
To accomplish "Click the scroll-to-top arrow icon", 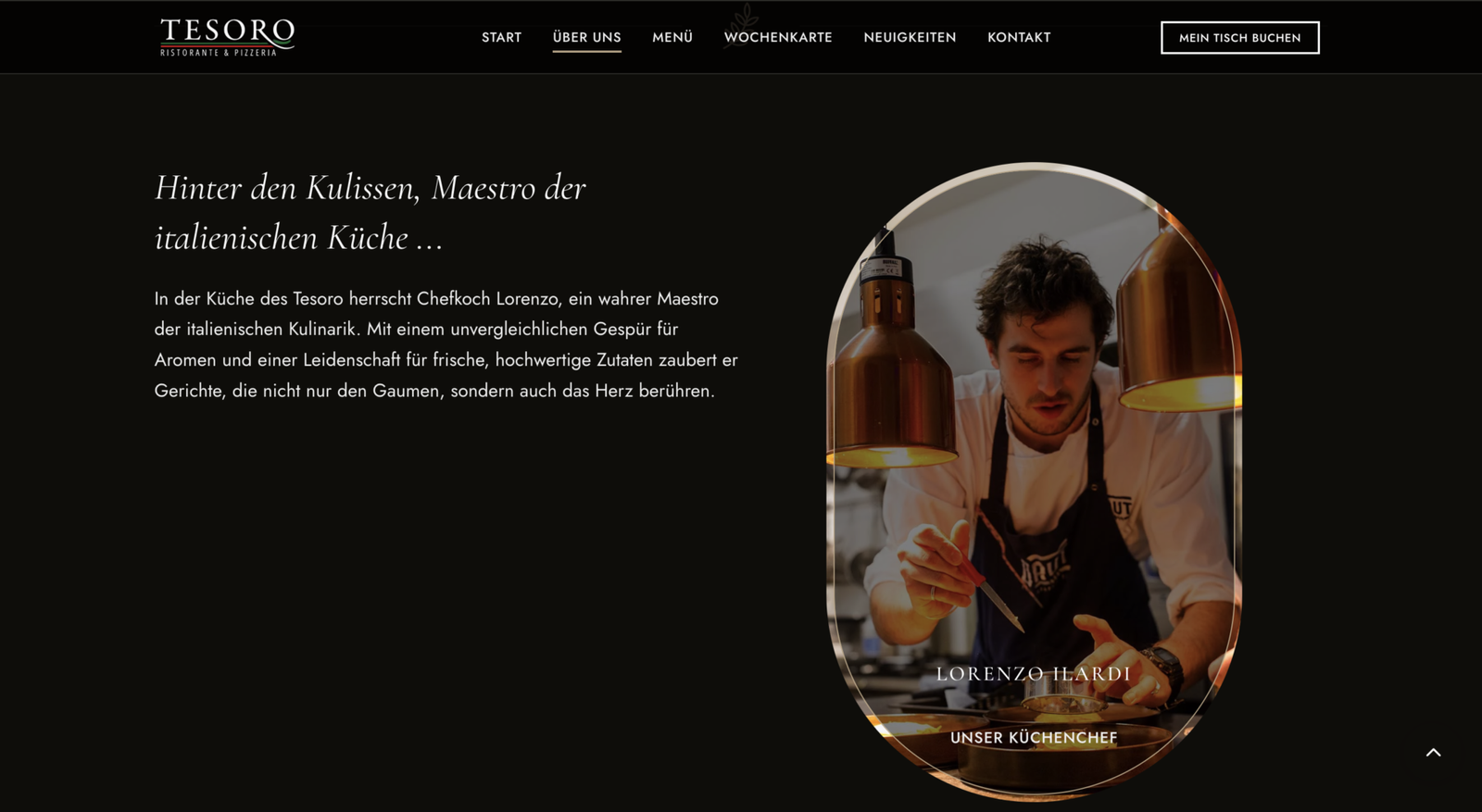I will tap(1433, 753).
